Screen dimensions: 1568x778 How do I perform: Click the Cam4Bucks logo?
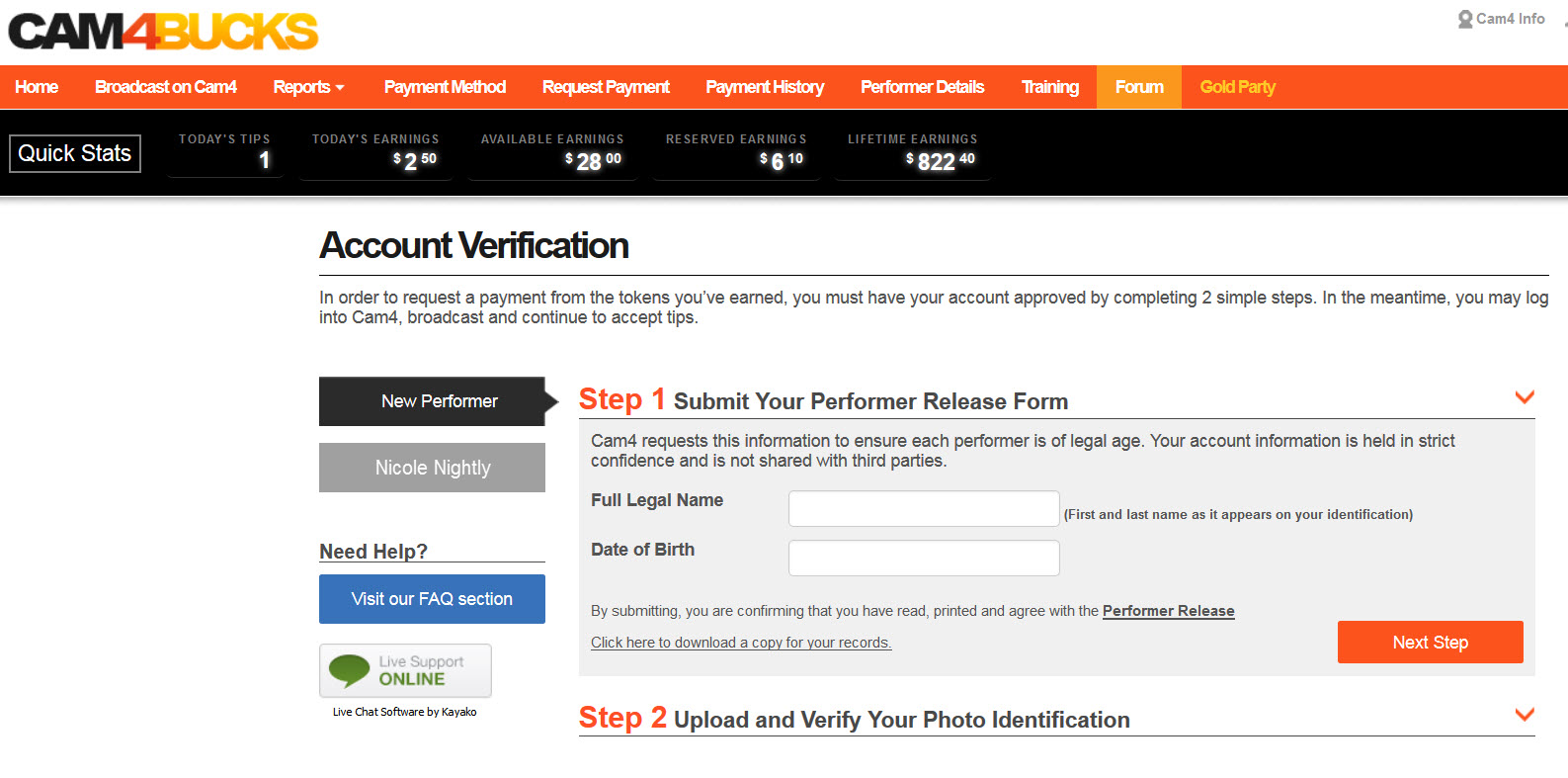163,32
